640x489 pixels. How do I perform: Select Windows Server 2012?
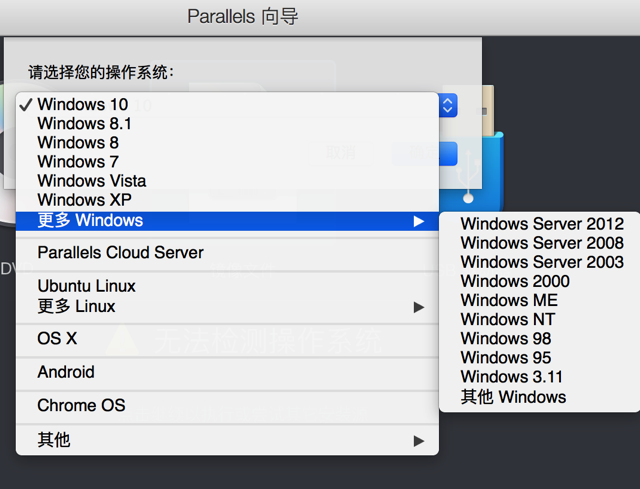[541, 224]
